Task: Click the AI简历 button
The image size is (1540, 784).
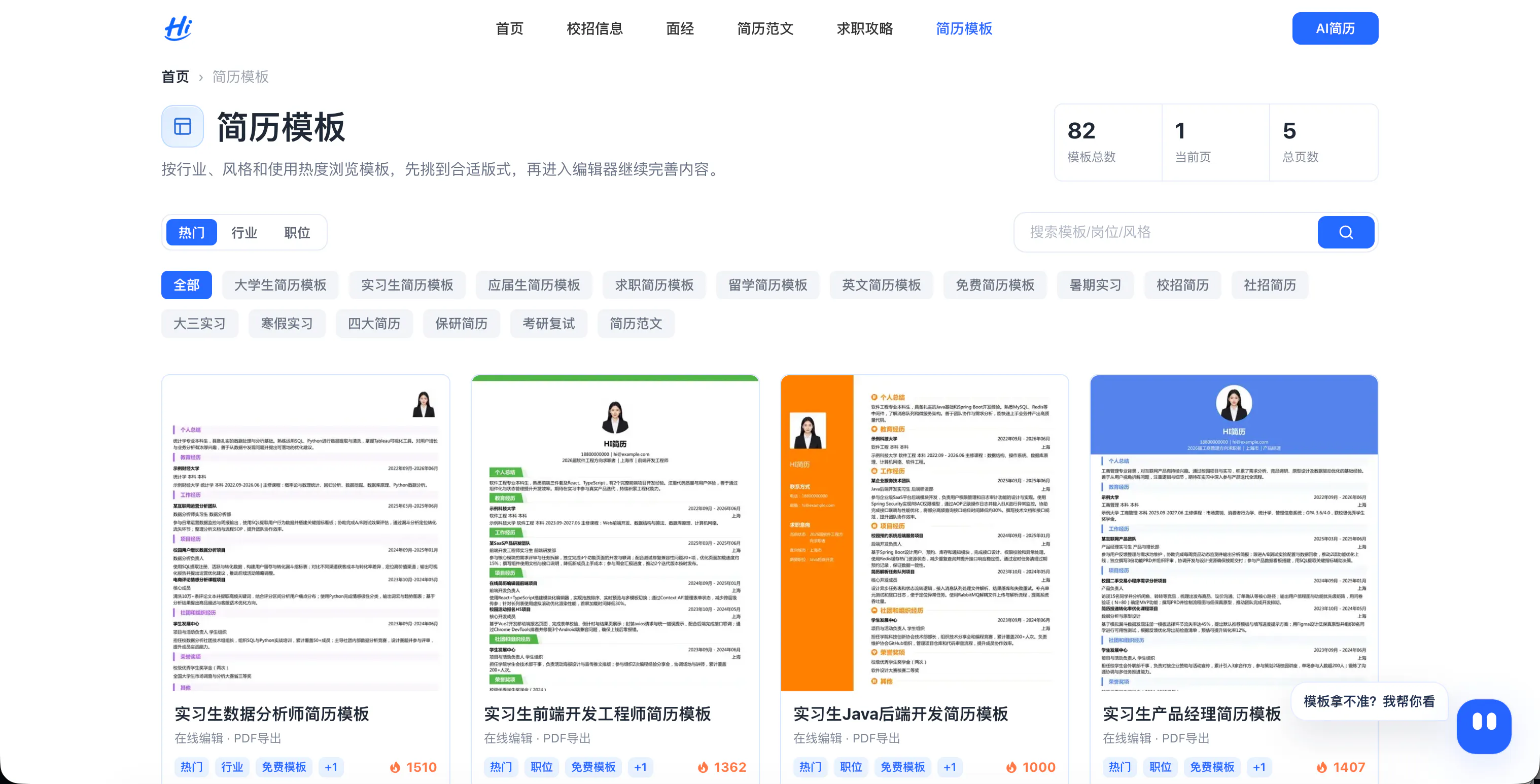Action: pyautogui.click(x=1335, y=28)
